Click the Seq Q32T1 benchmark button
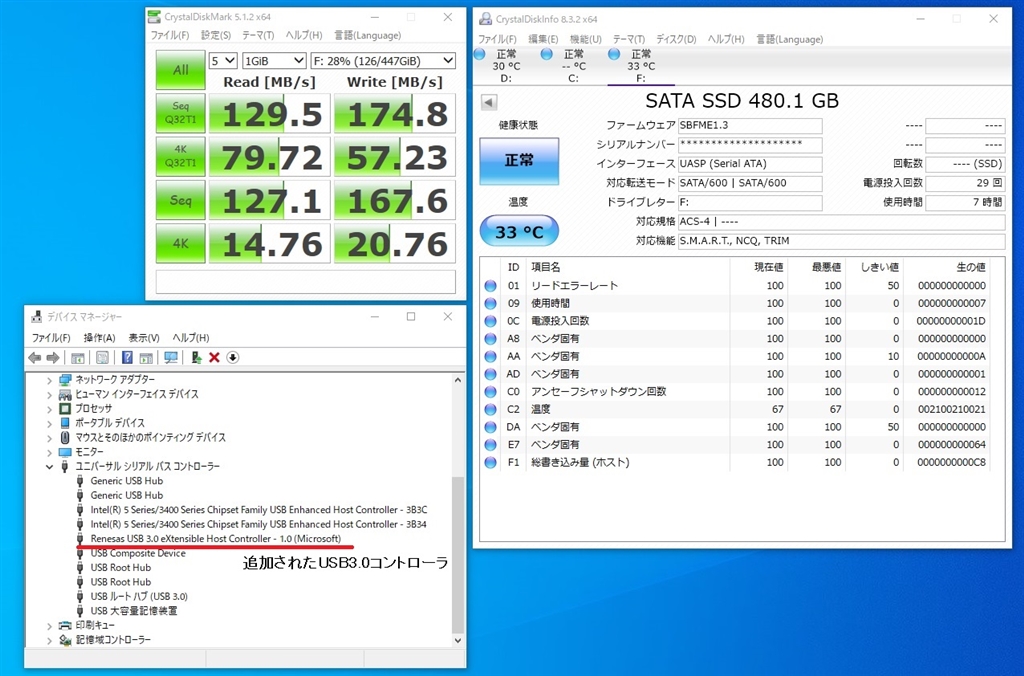This screenshot has width=1024, height=676. click(180, 114)
